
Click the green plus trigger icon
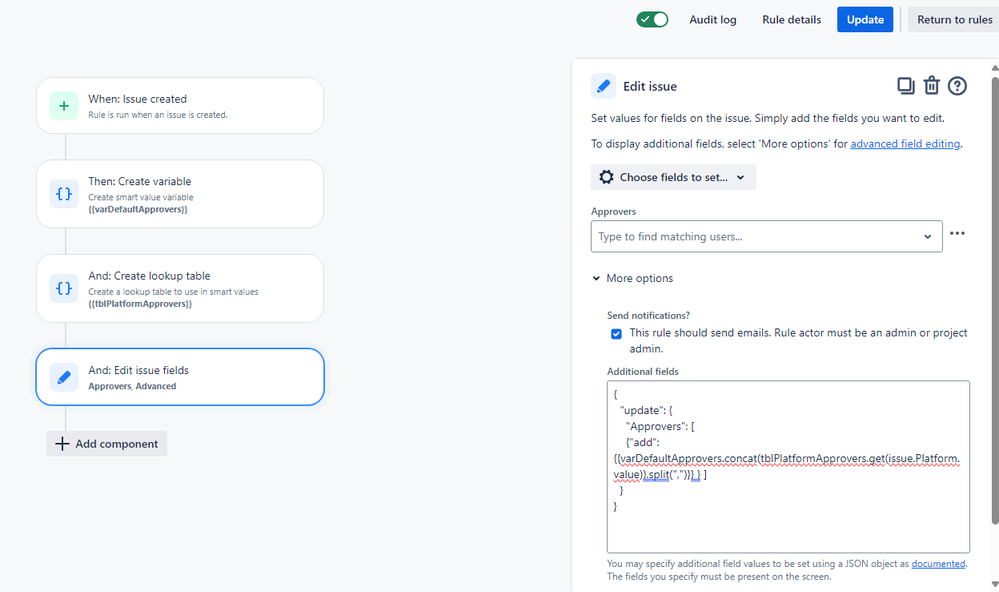[64, 106]
